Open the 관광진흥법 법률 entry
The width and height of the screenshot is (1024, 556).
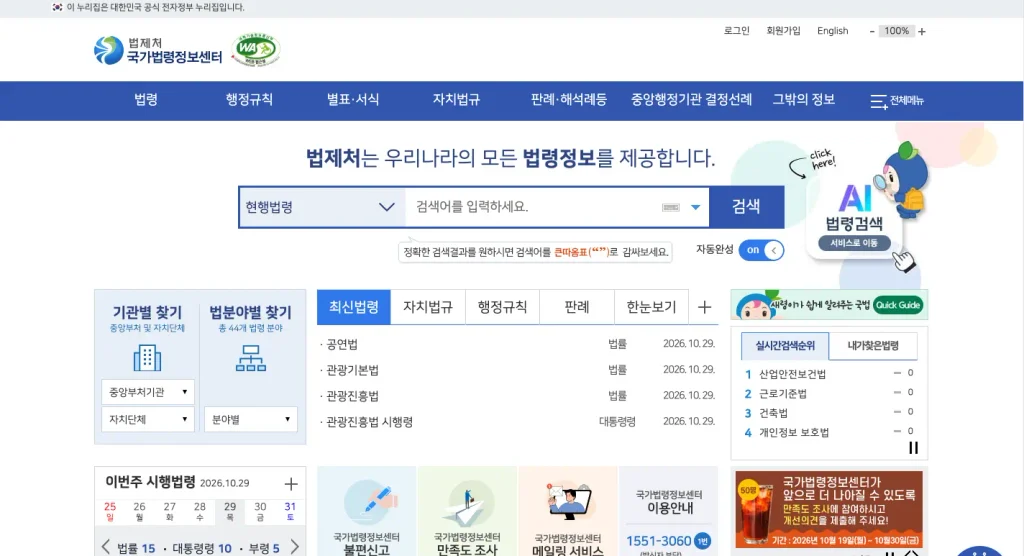352,396
